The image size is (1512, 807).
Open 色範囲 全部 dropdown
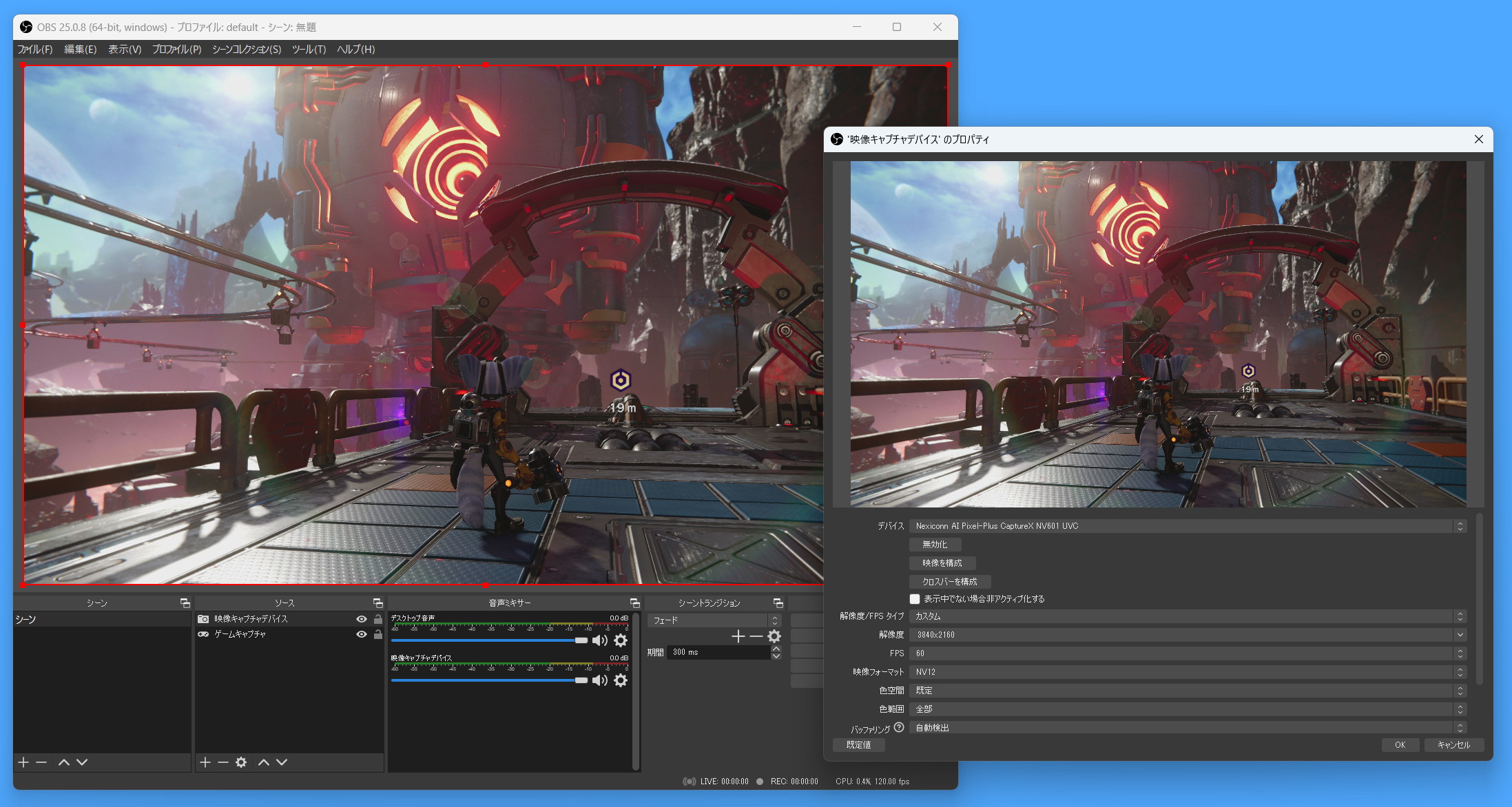click(1188, 709)
